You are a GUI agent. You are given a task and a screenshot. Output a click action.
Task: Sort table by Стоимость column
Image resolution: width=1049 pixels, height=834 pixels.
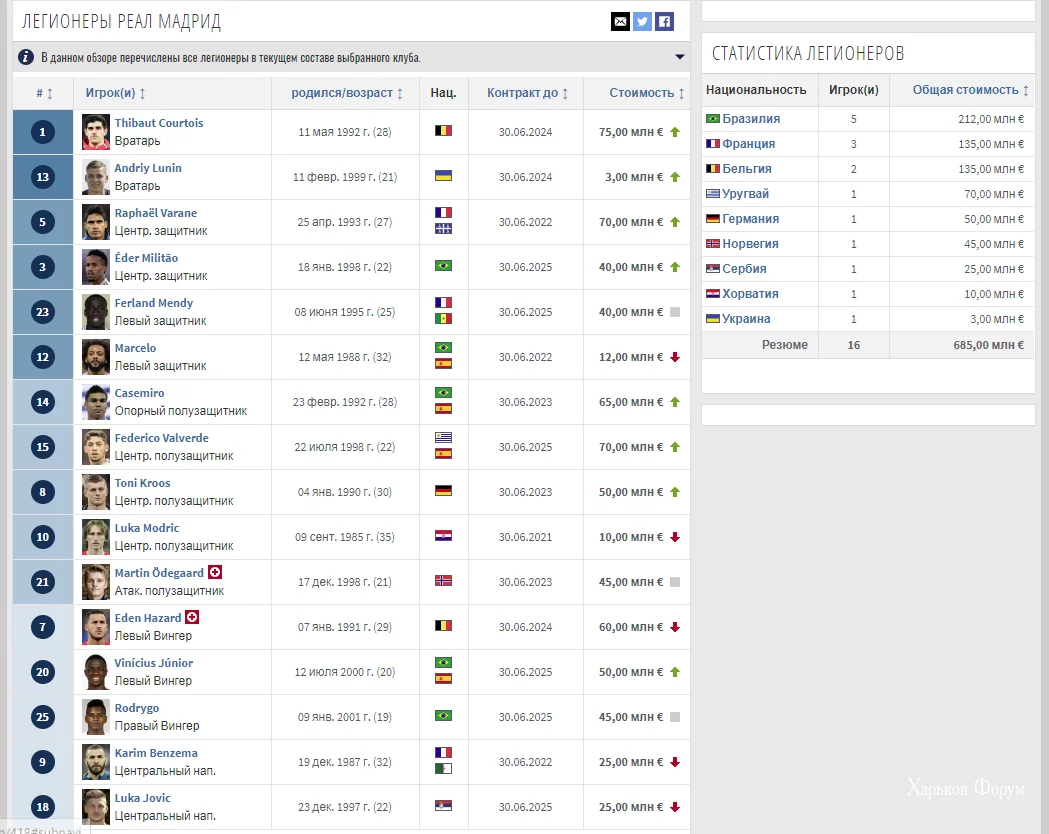(x=646, y=93)
